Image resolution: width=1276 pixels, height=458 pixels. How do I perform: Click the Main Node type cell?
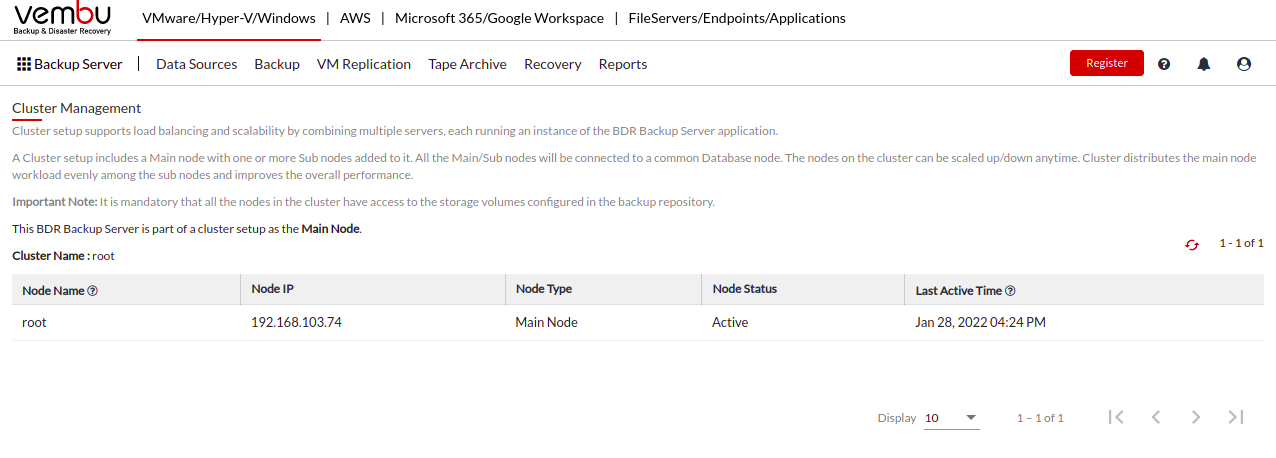546,322
